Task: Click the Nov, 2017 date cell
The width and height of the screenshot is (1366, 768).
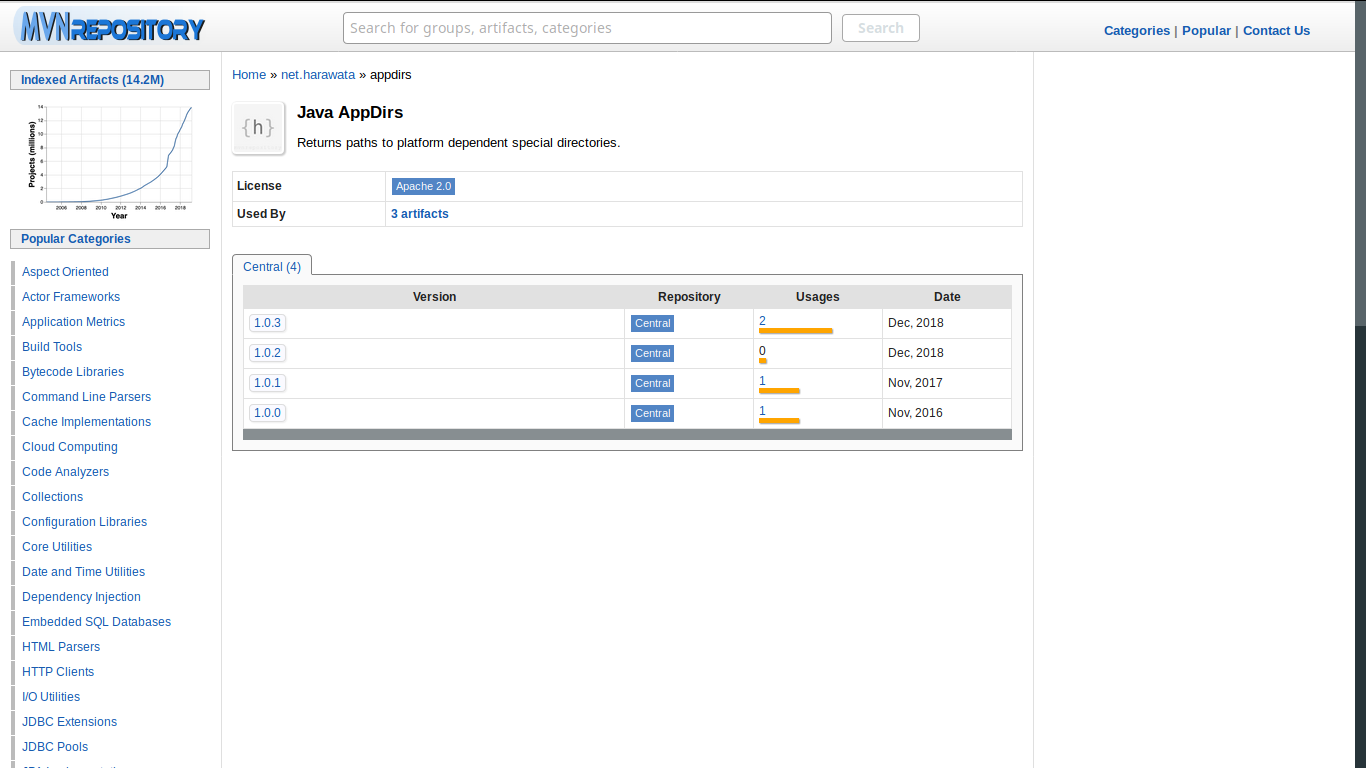Action: point(947,383)
